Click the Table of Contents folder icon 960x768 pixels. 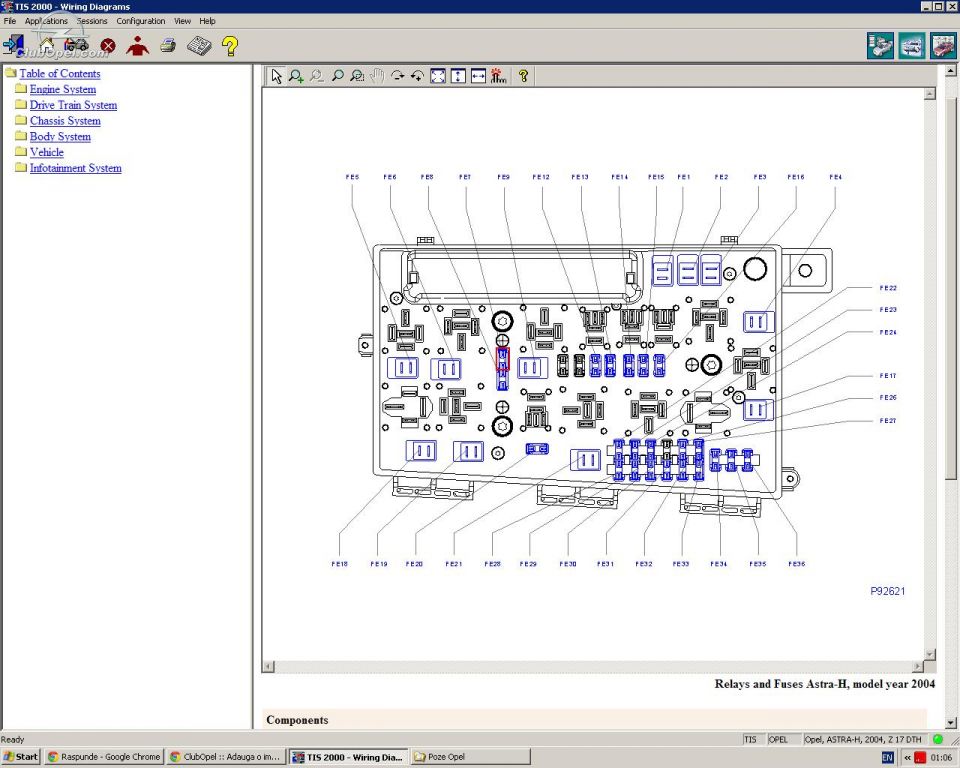pos(11,73)
